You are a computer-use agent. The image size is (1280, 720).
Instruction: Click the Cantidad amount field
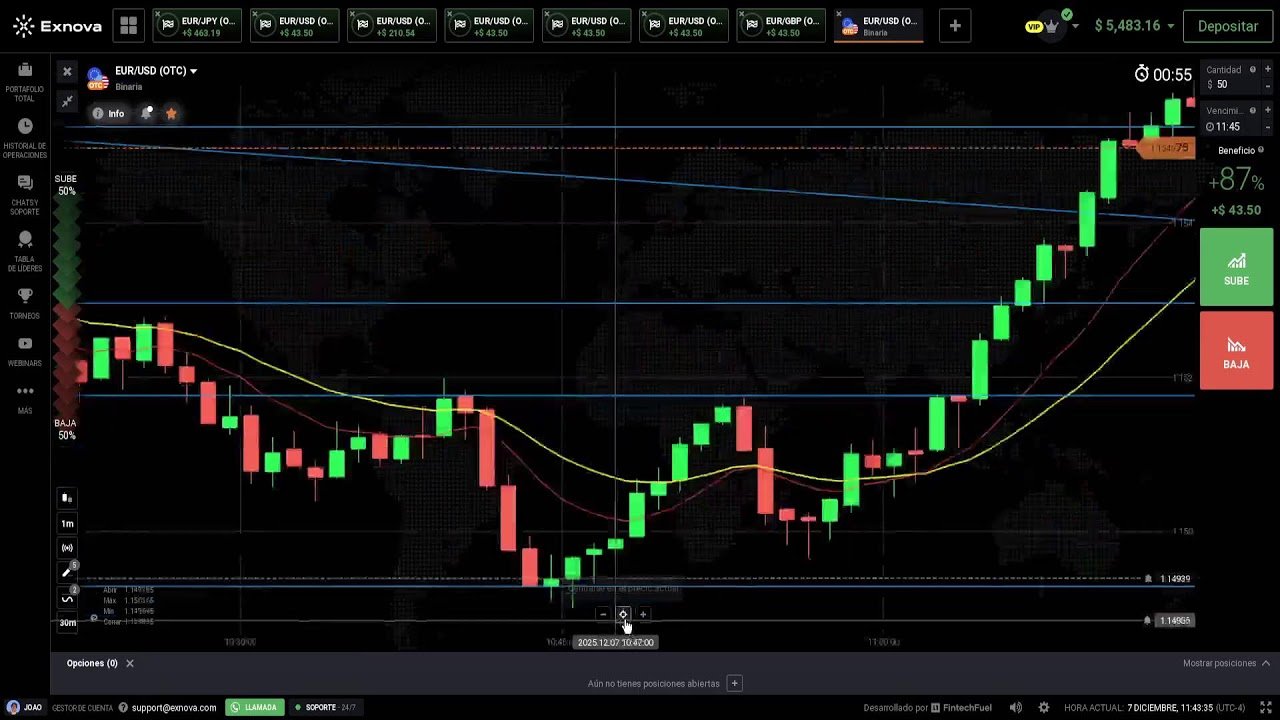(x=1222, y=84)
